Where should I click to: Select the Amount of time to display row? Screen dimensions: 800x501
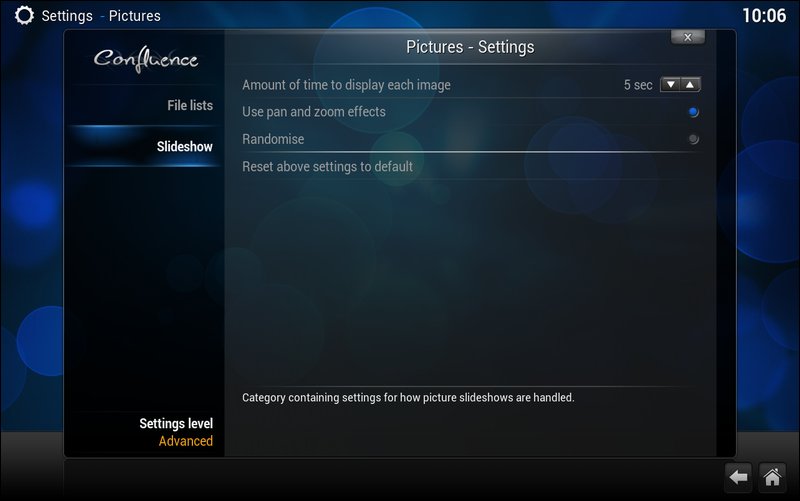click(x=346, y=85)
